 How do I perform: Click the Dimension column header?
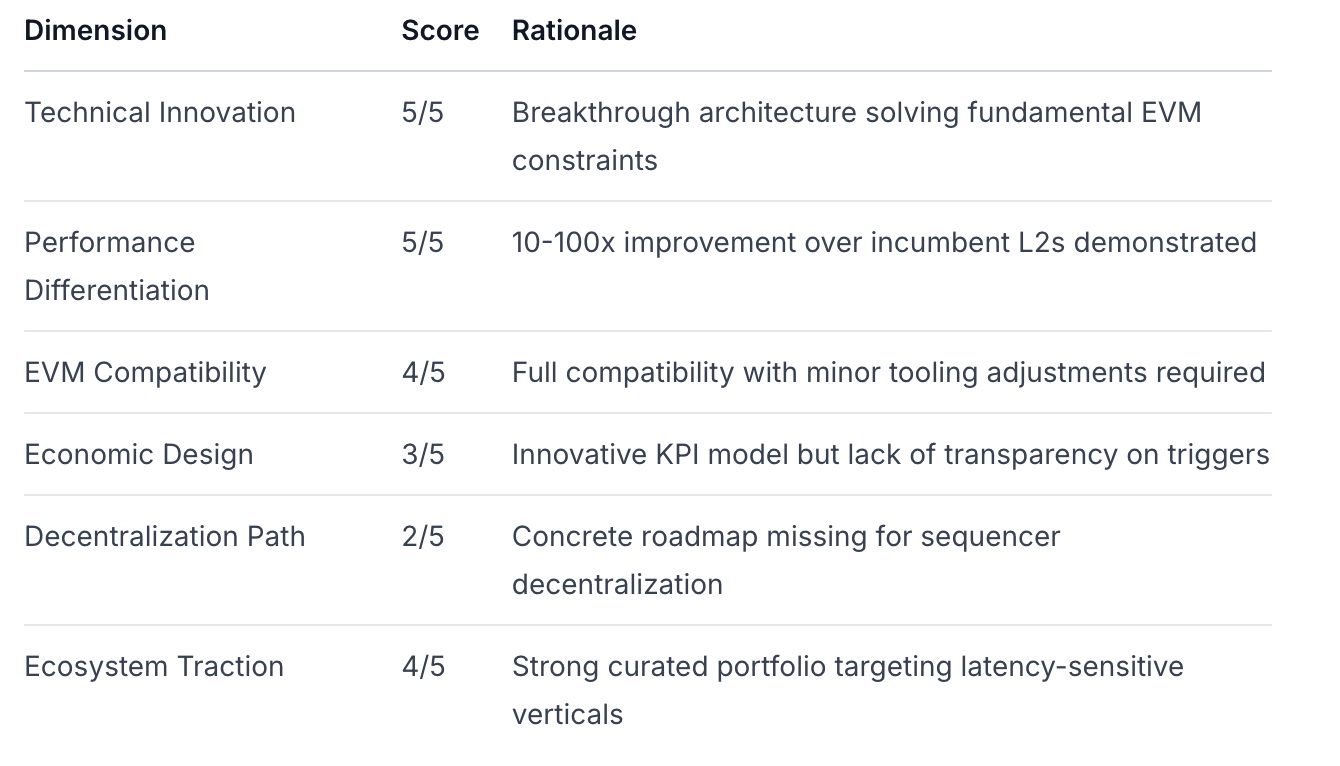96,31
